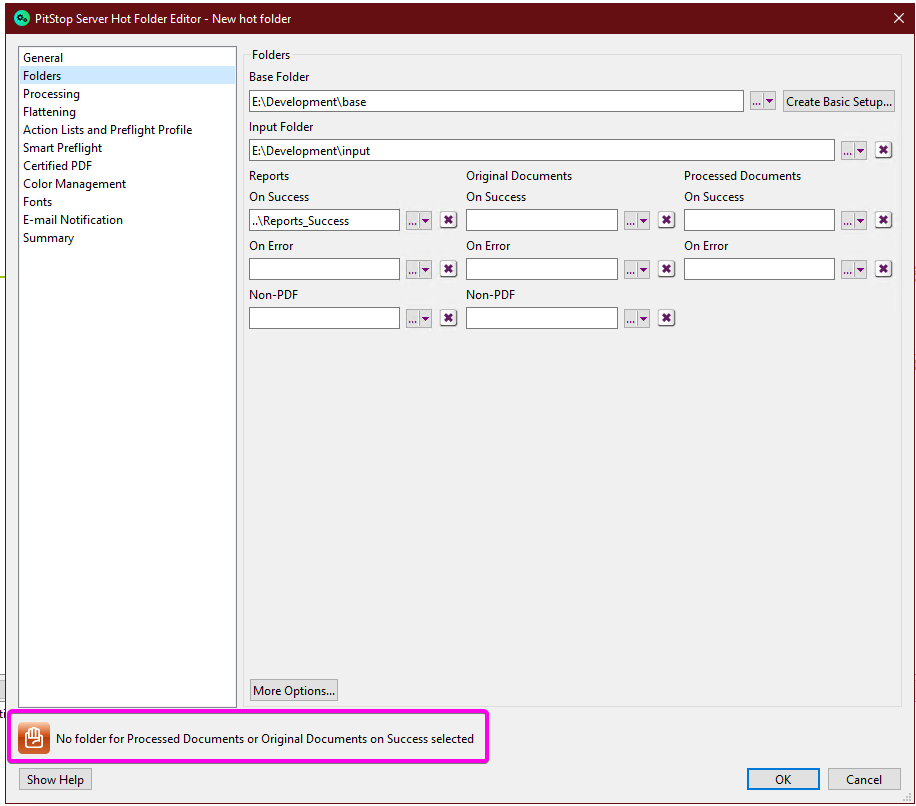916x806 pixels.
Task: Select the Smart Preflight category
Action: point(127,148)
